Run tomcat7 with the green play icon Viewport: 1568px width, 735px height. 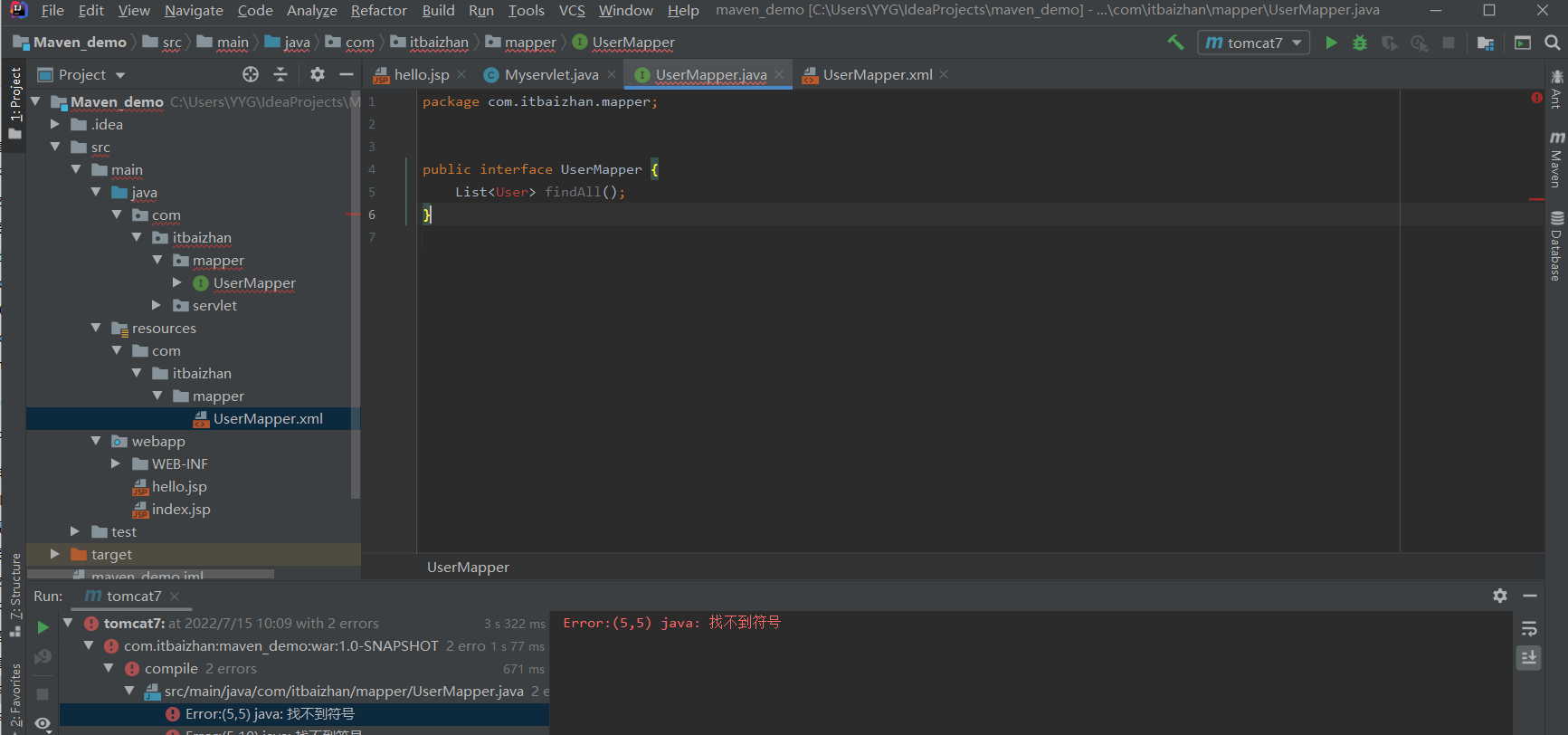[x=1331, y=43]
